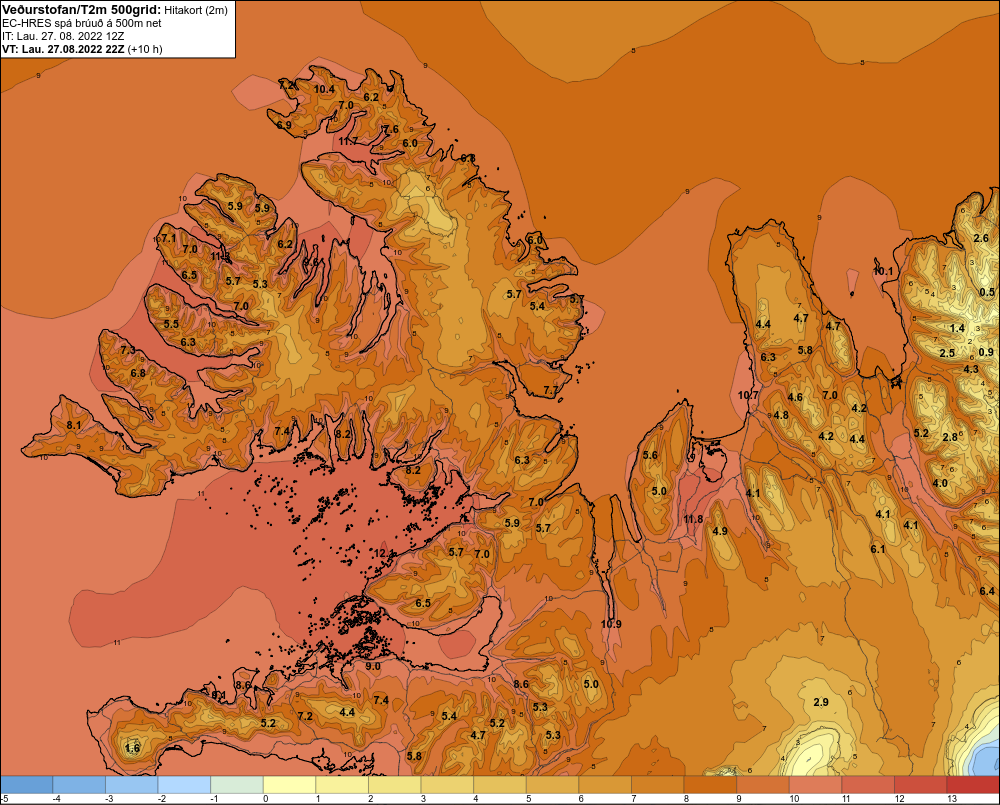Click temperature value 7.6 on the map

tap(391, 129)
